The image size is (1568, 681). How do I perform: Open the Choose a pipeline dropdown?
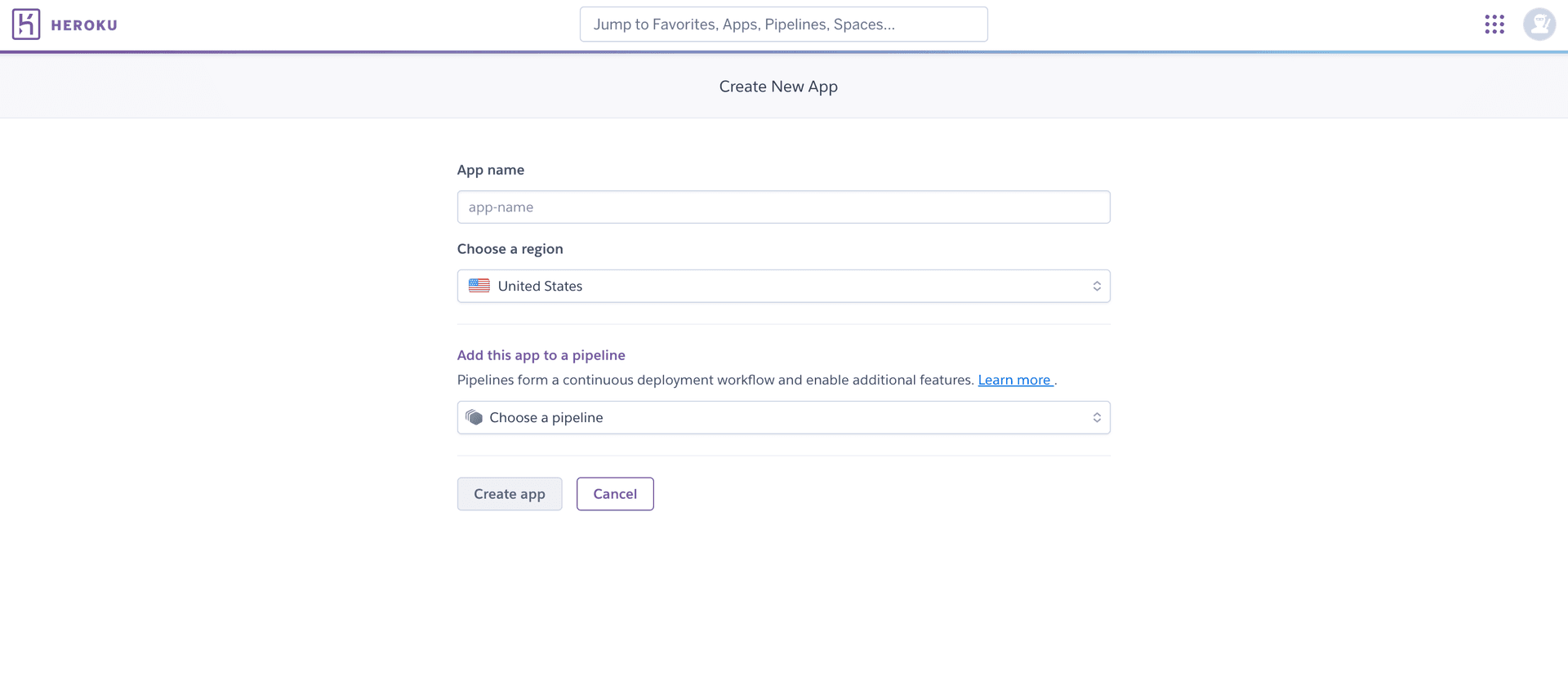pyautogui.click(x=784, y=416)
